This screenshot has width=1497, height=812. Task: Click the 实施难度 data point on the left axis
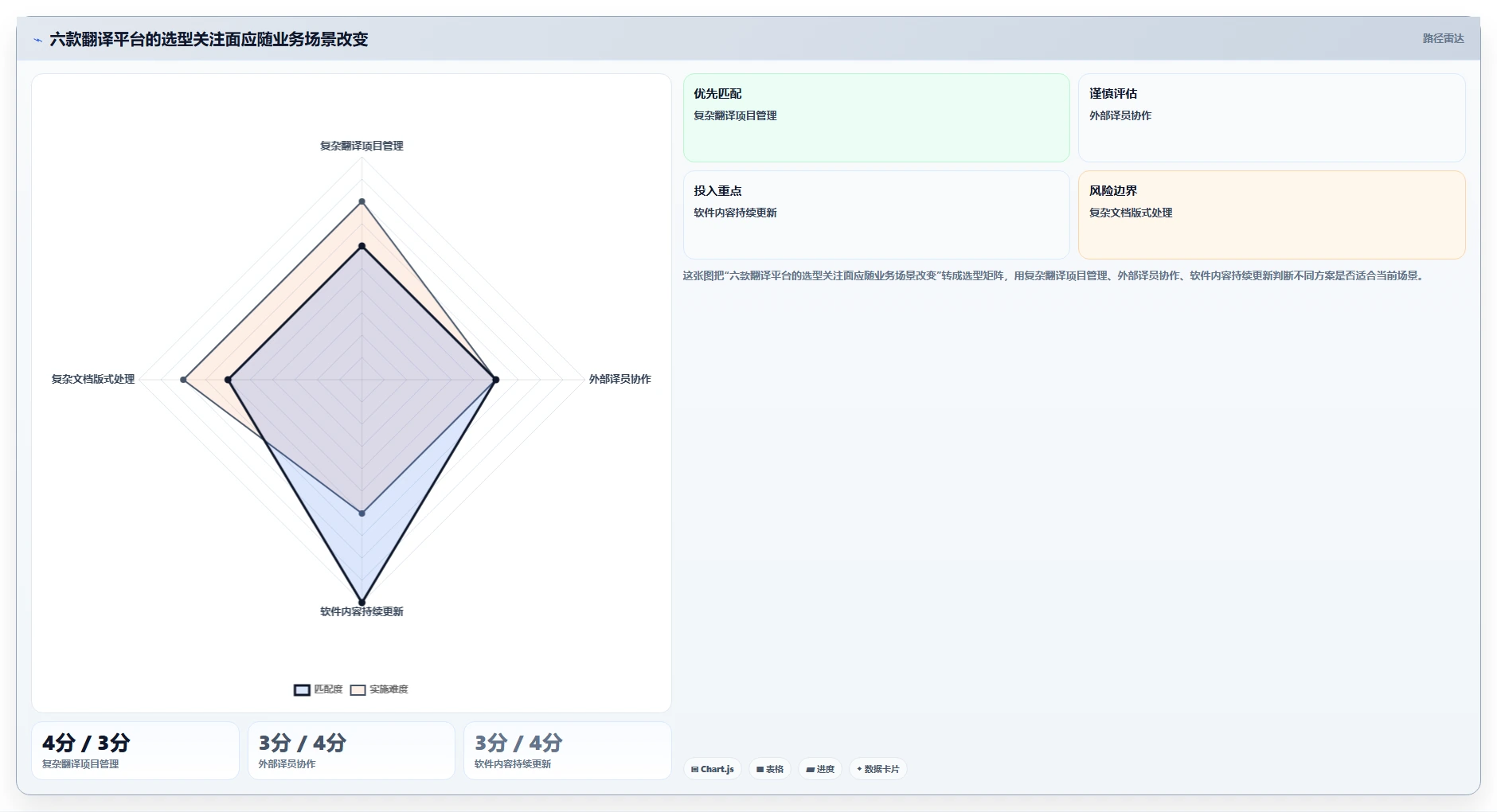point(184,380)
